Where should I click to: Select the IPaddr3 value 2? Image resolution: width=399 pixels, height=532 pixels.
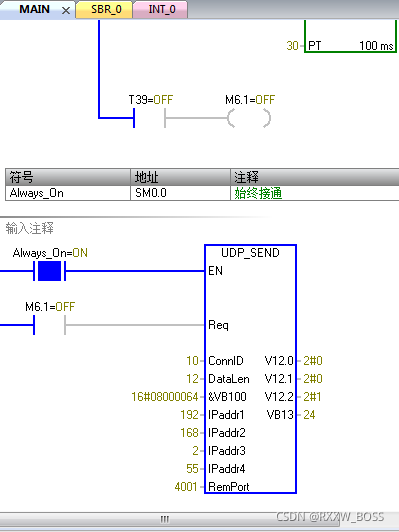point(195,451)
